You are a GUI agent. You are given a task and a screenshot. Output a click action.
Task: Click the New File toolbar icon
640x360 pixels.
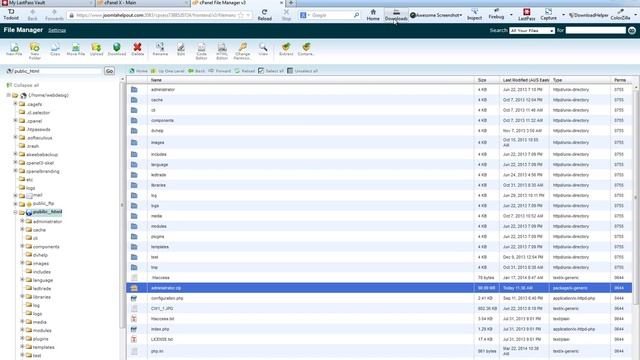click(x=14, y=49)
